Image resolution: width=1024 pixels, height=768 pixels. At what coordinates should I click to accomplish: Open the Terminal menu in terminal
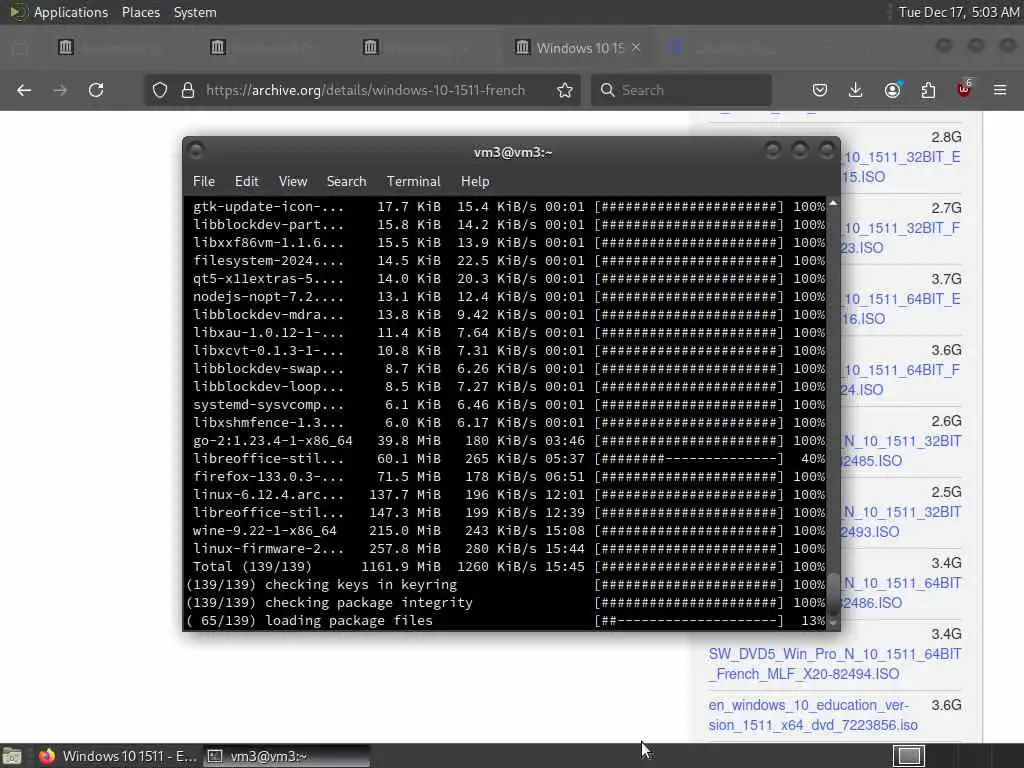413,182
